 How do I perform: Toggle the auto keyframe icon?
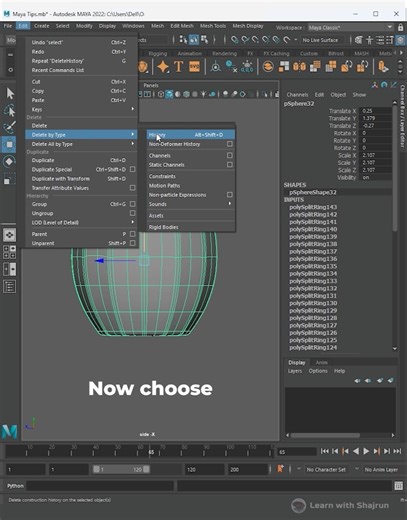click(280, 469)
